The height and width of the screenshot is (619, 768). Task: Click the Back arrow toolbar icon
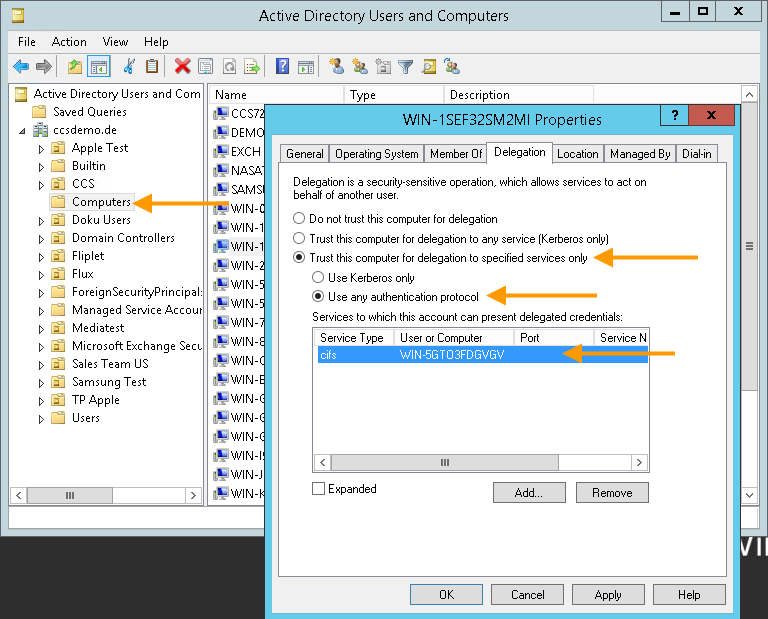21,66
